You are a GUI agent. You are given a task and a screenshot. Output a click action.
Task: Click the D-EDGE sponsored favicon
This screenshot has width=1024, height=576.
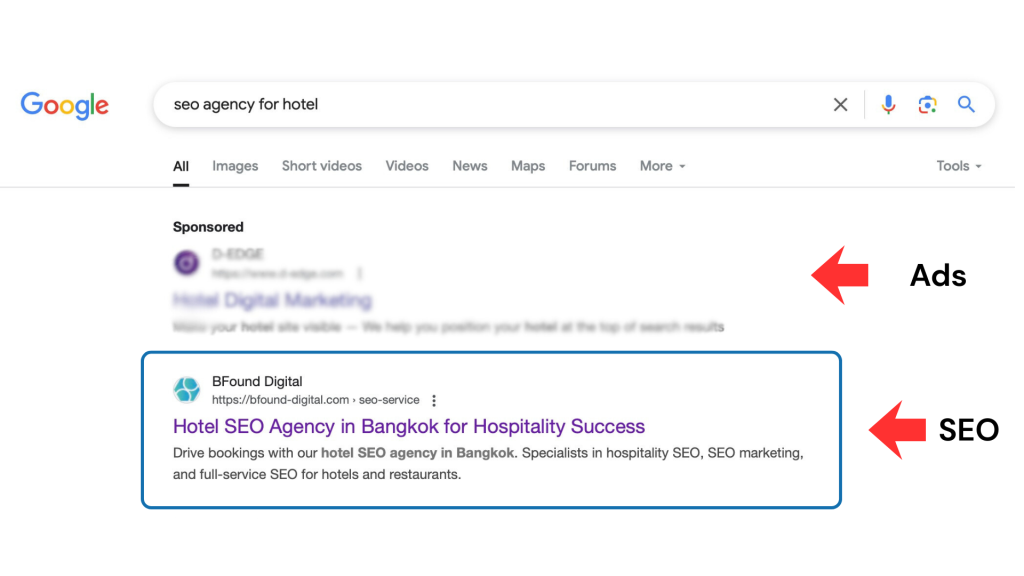click(187, 263)
